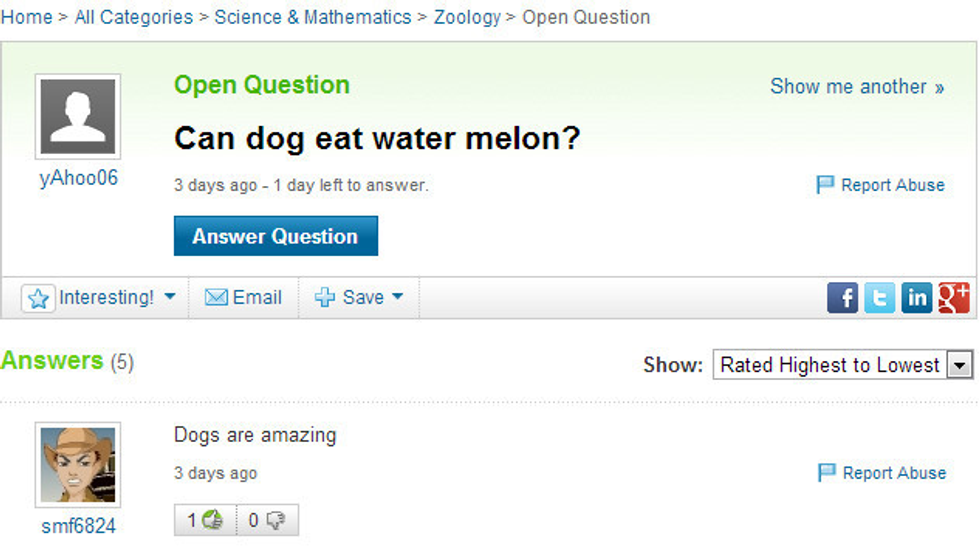Go to Science & Mathematics breadcrumb
Viewport: 980px width, 553px height.
click(312, 17)
